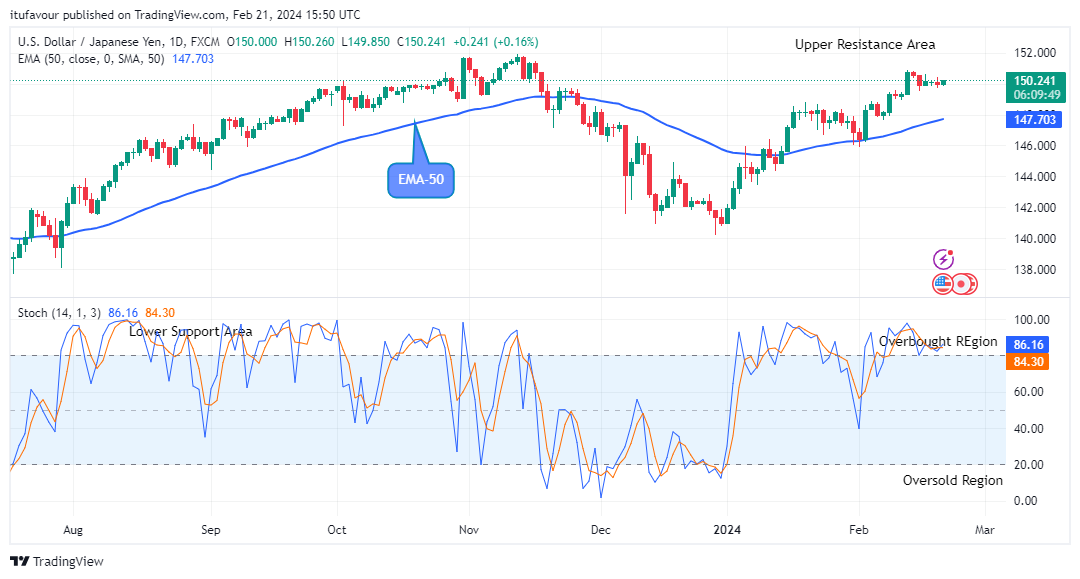1080x579 pixels.
Task: Click the blue EMA price tag 147.703
Action: (x=1034, y=119)
